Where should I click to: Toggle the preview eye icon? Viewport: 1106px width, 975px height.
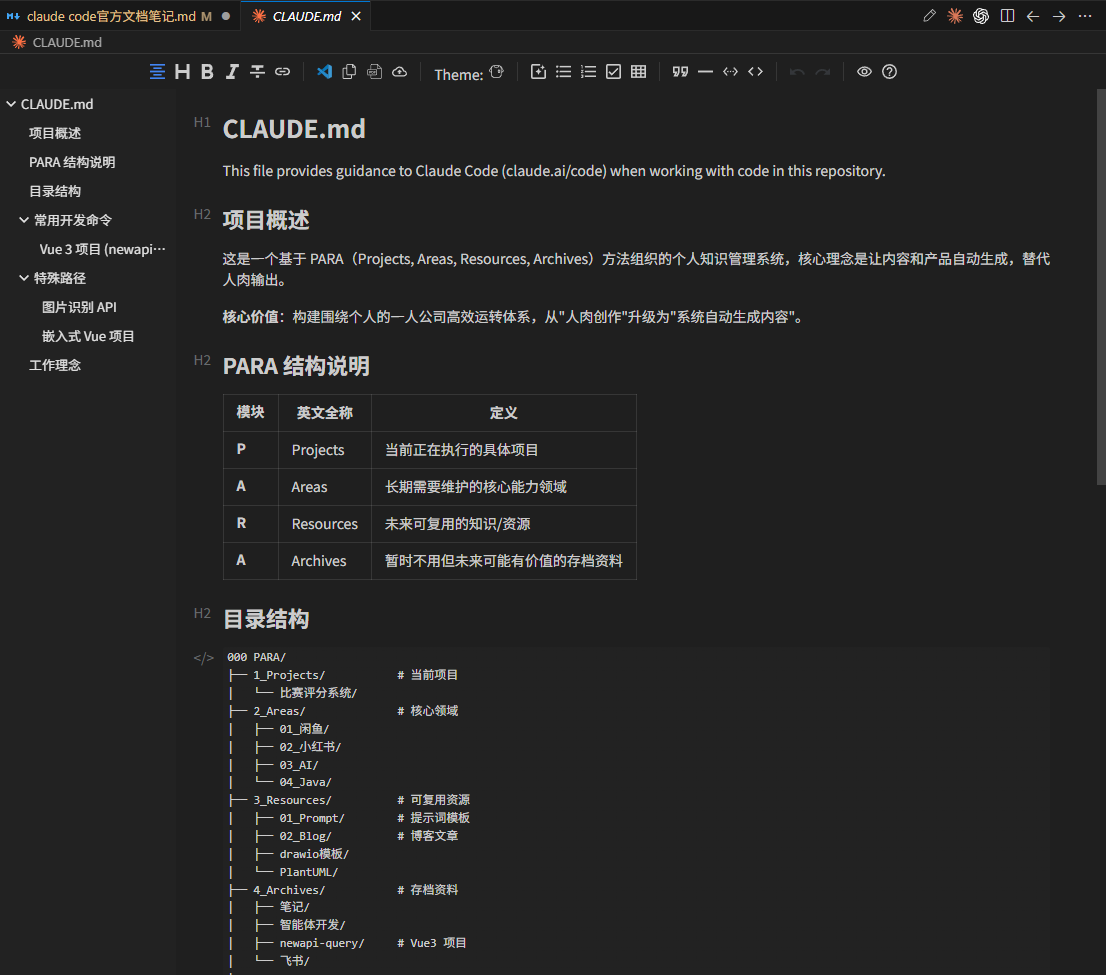point(864,72)
